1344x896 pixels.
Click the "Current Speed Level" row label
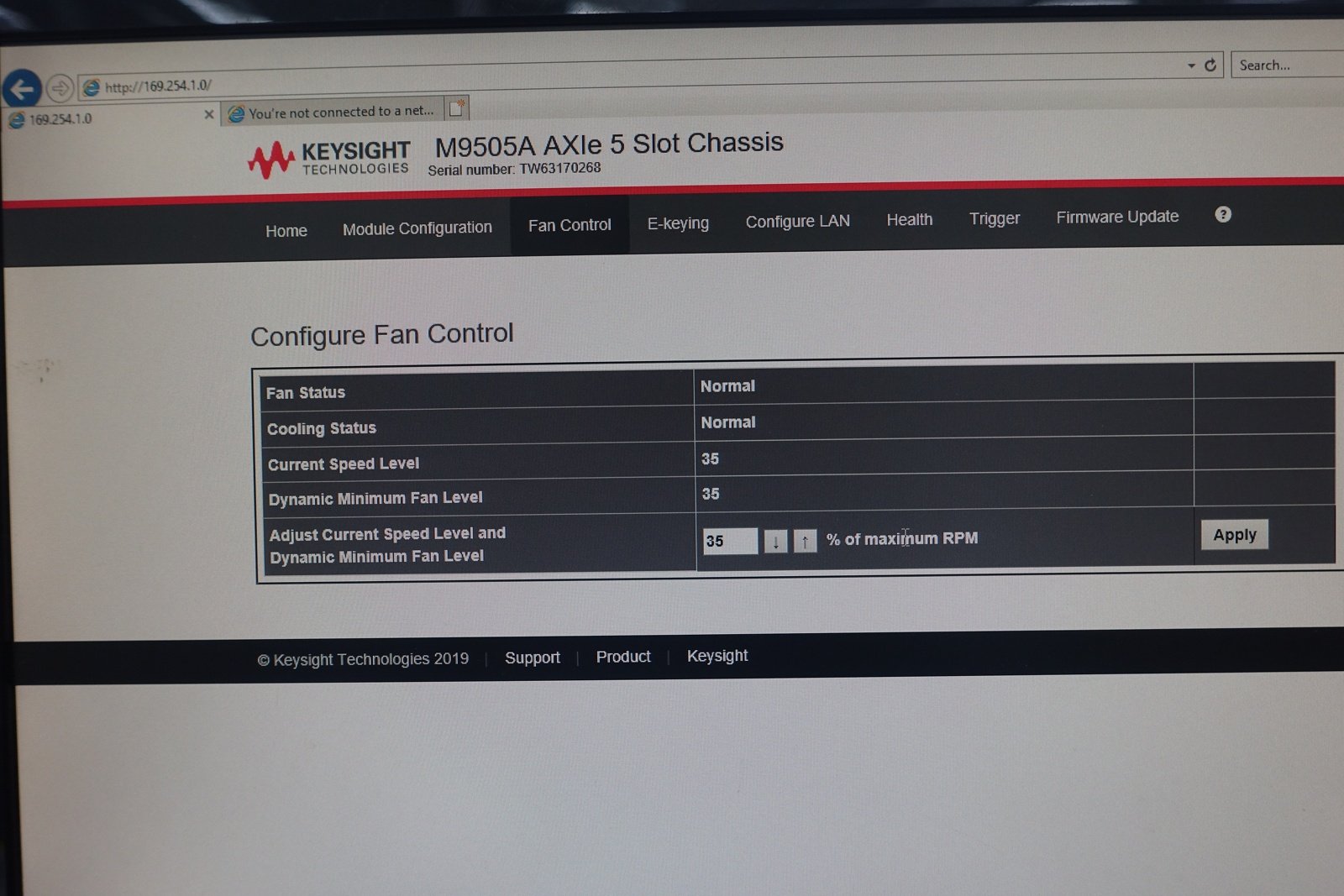pyautogui.click(x=344, y=464)
